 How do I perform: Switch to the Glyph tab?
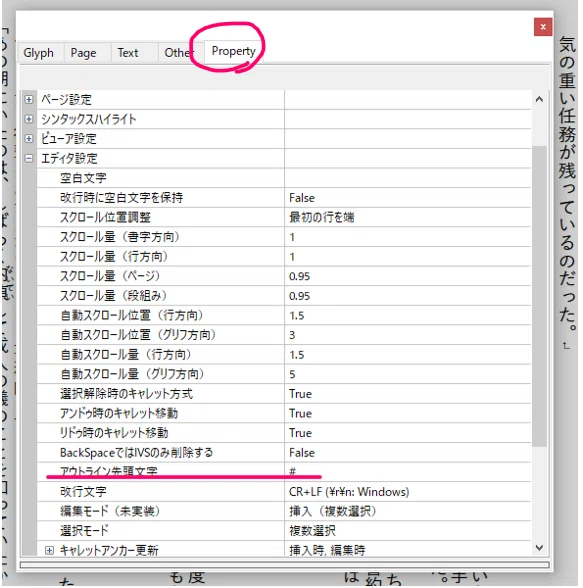pos(39,52)
